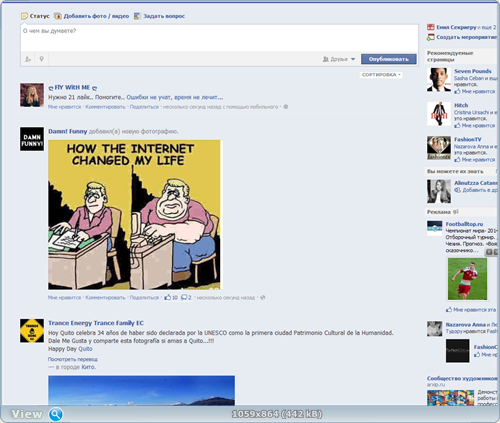500x423 pixels.
Task: Click the Hitch poster thumbnail
Action: coord(439,114)
